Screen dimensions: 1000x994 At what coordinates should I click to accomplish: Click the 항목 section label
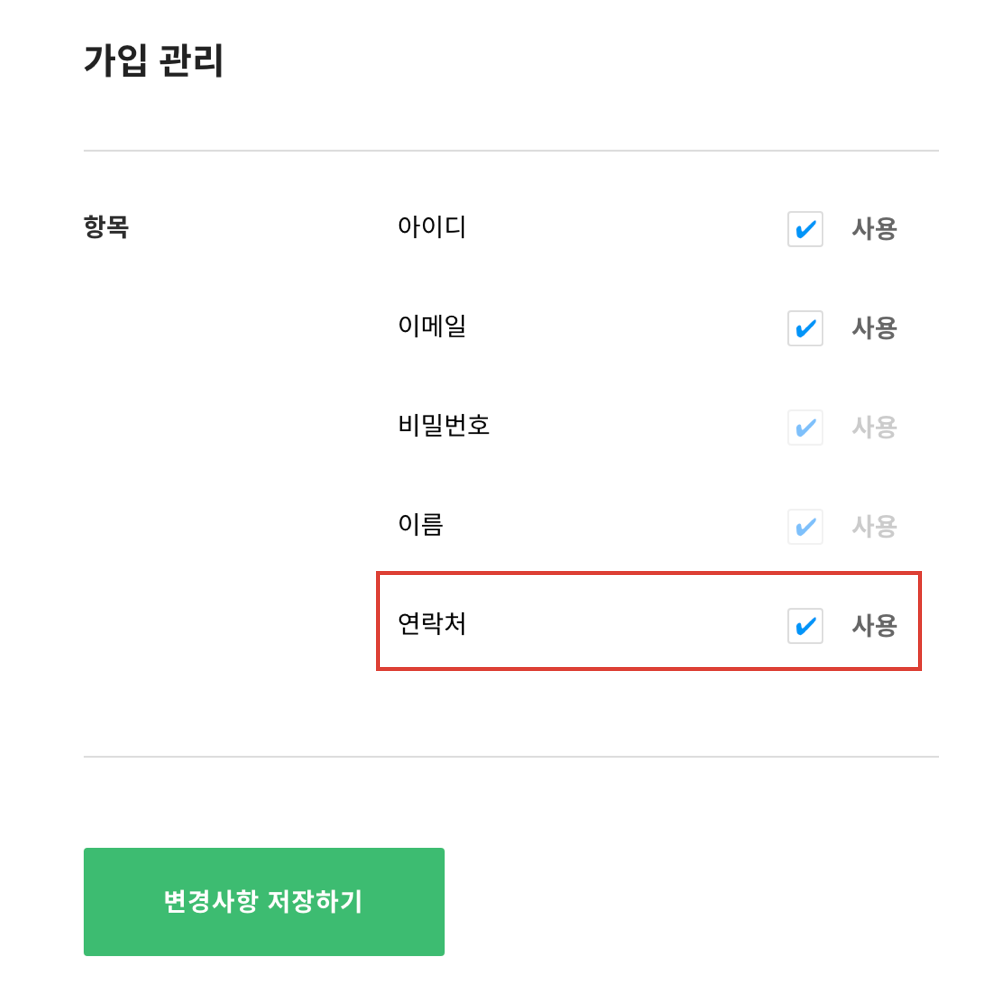(x=106, y=228)
